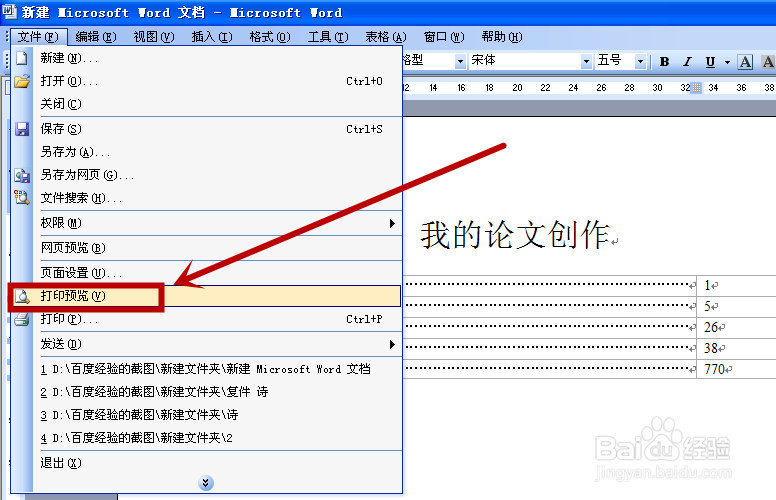This screenshot has height=500, width=776.
Task: Open recent file 4 ending in 2
Action: [206, 438]
